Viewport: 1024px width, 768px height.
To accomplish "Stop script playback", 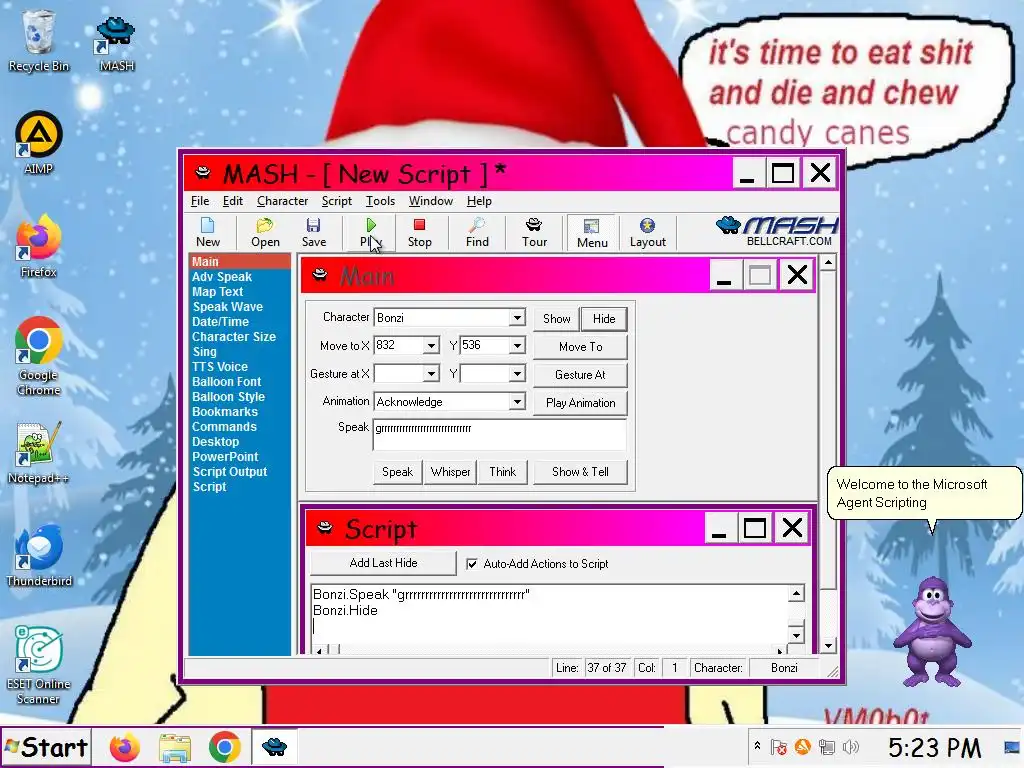I will [419, 232].
